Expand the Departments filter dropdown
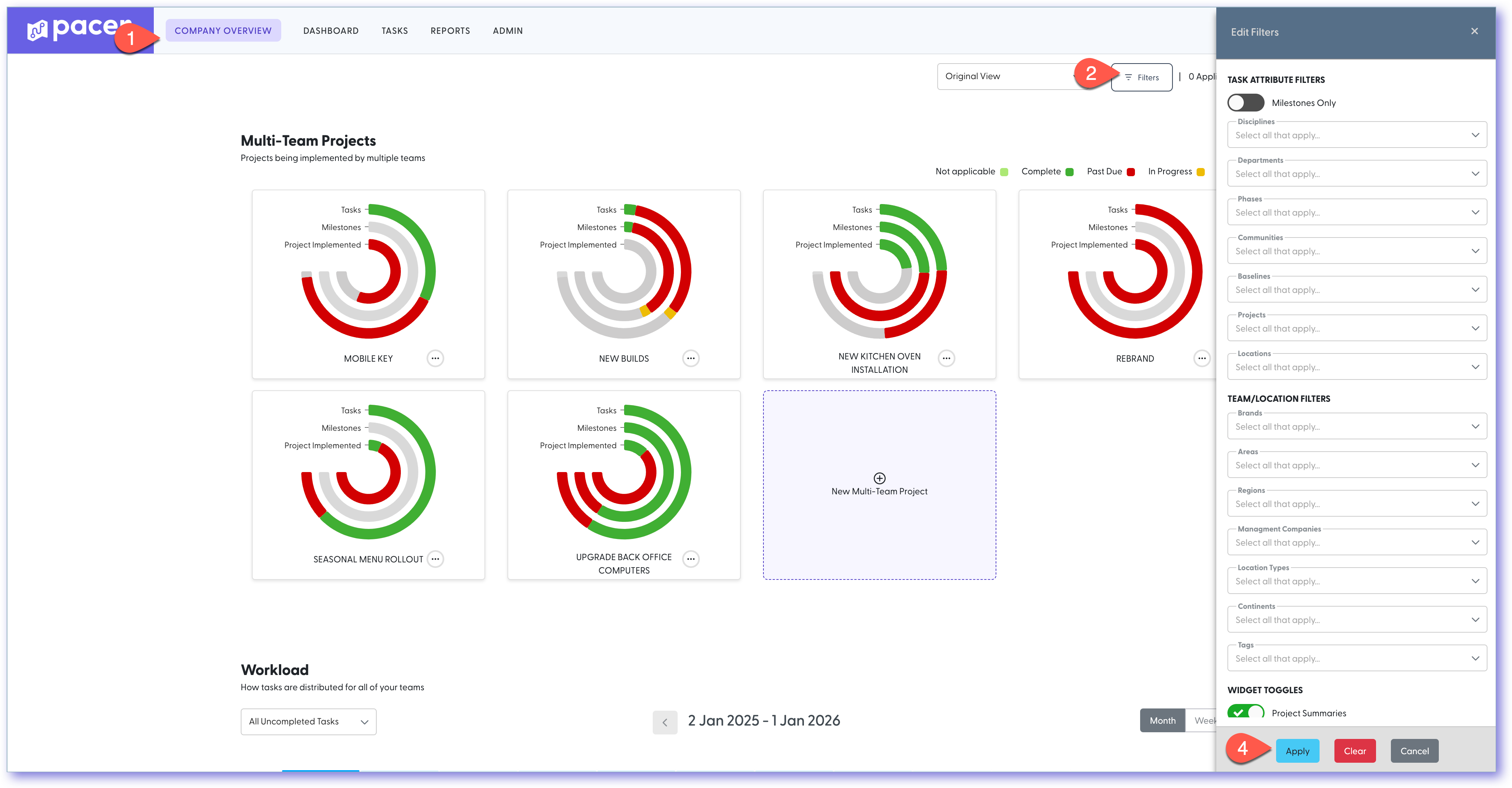1512x788 pixels. click(1356, 174)
